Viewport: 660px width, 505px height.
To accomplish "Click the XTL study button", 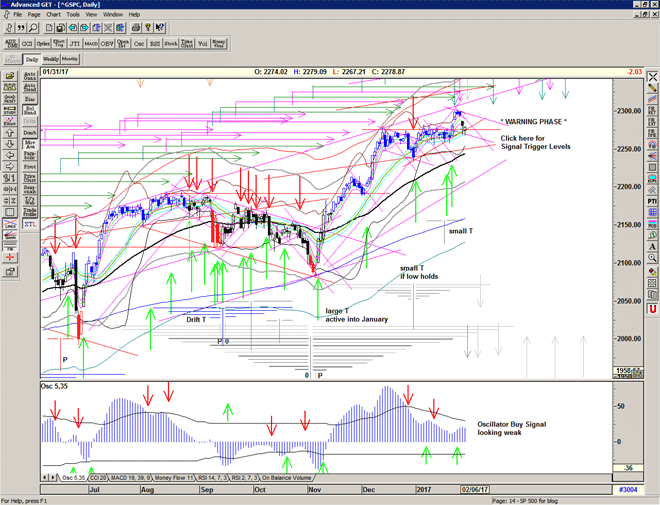I will tap(30, 226).
